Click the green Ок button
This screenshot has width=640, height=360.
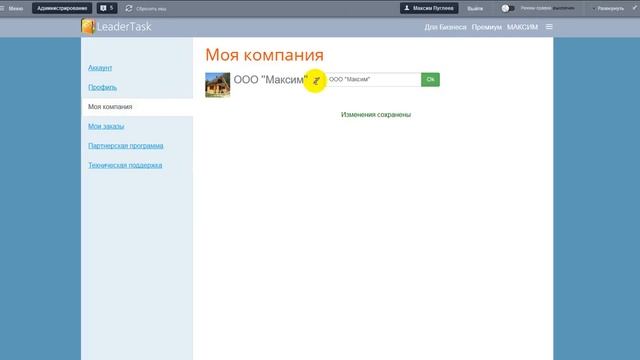pyautogui.click(x=430, y=80)
